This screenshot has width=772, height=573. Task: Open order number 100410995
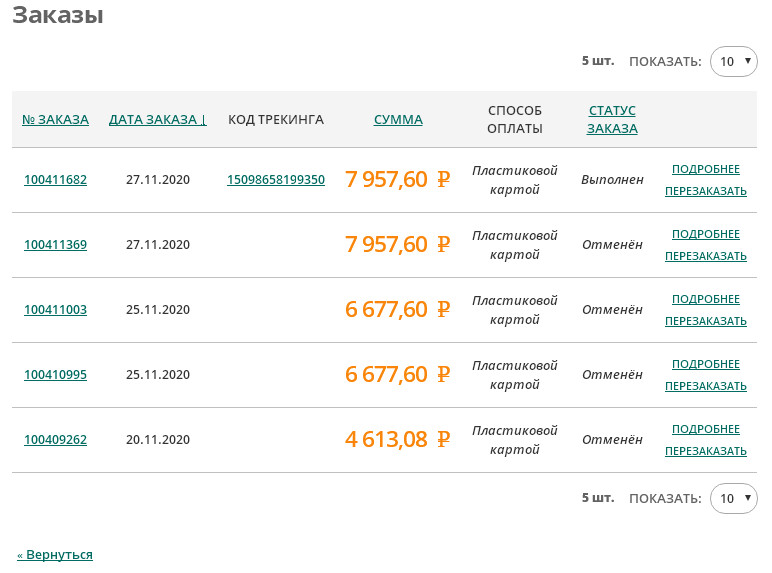point(55,375)
